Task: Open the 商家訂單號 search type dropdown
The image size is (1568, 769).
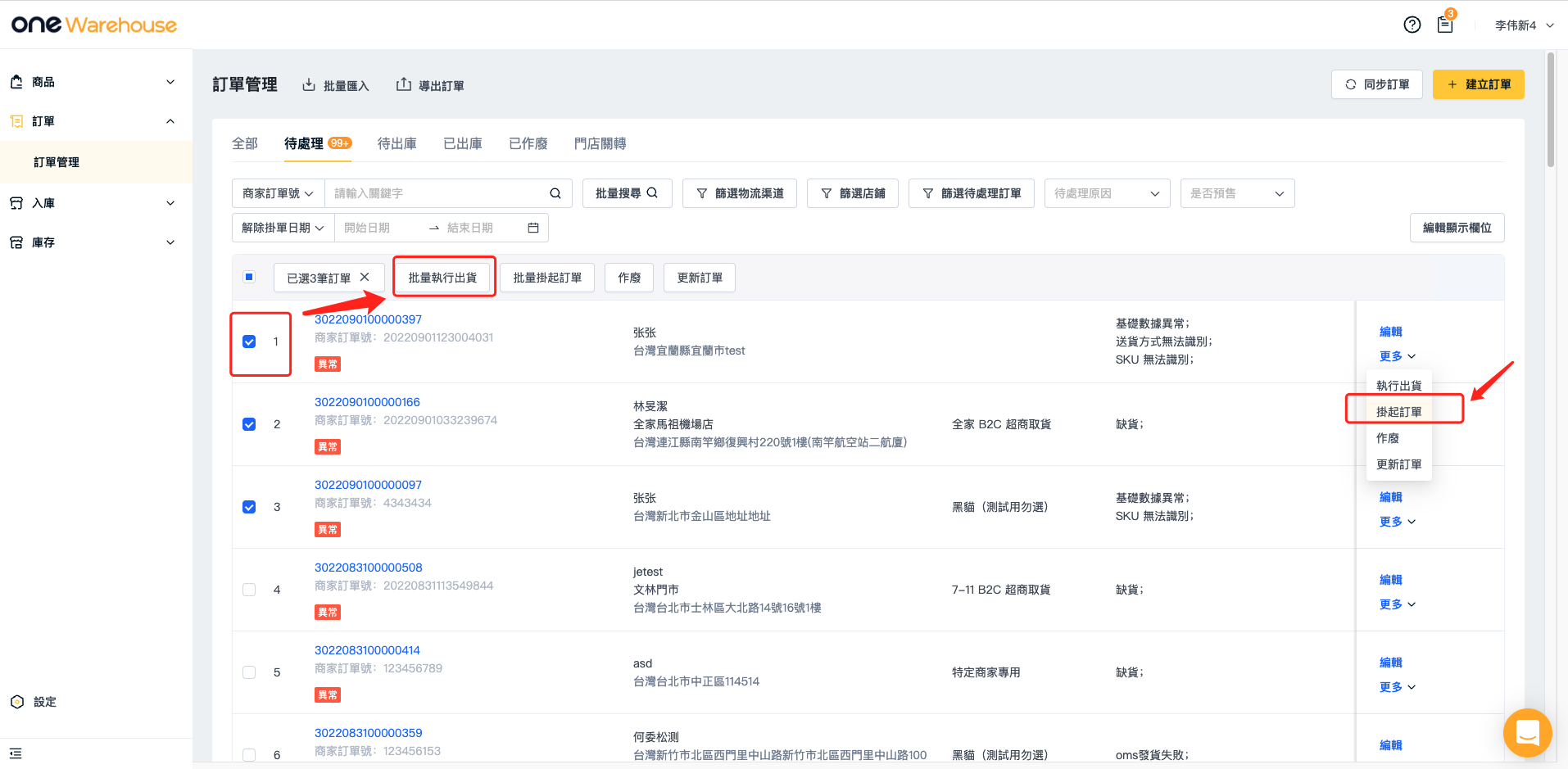Action: click(x=279, y=193)
